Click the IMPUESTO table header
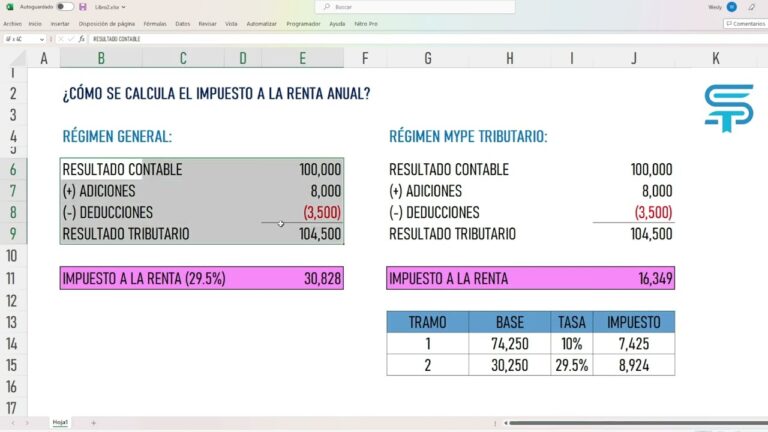The image size is (768, 432). coord(634,322)
